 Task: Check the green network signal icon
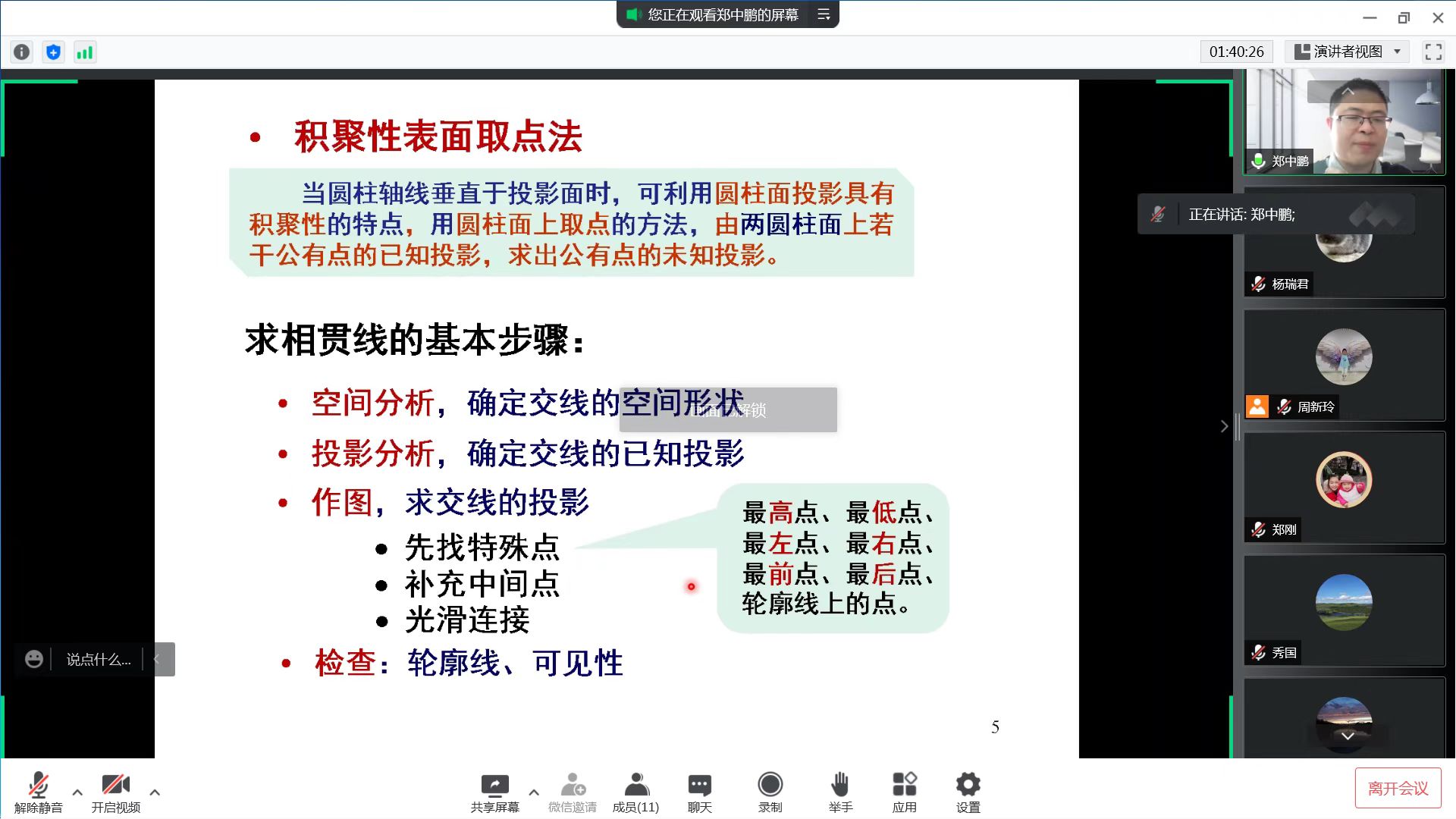click(x=85, y=52)
